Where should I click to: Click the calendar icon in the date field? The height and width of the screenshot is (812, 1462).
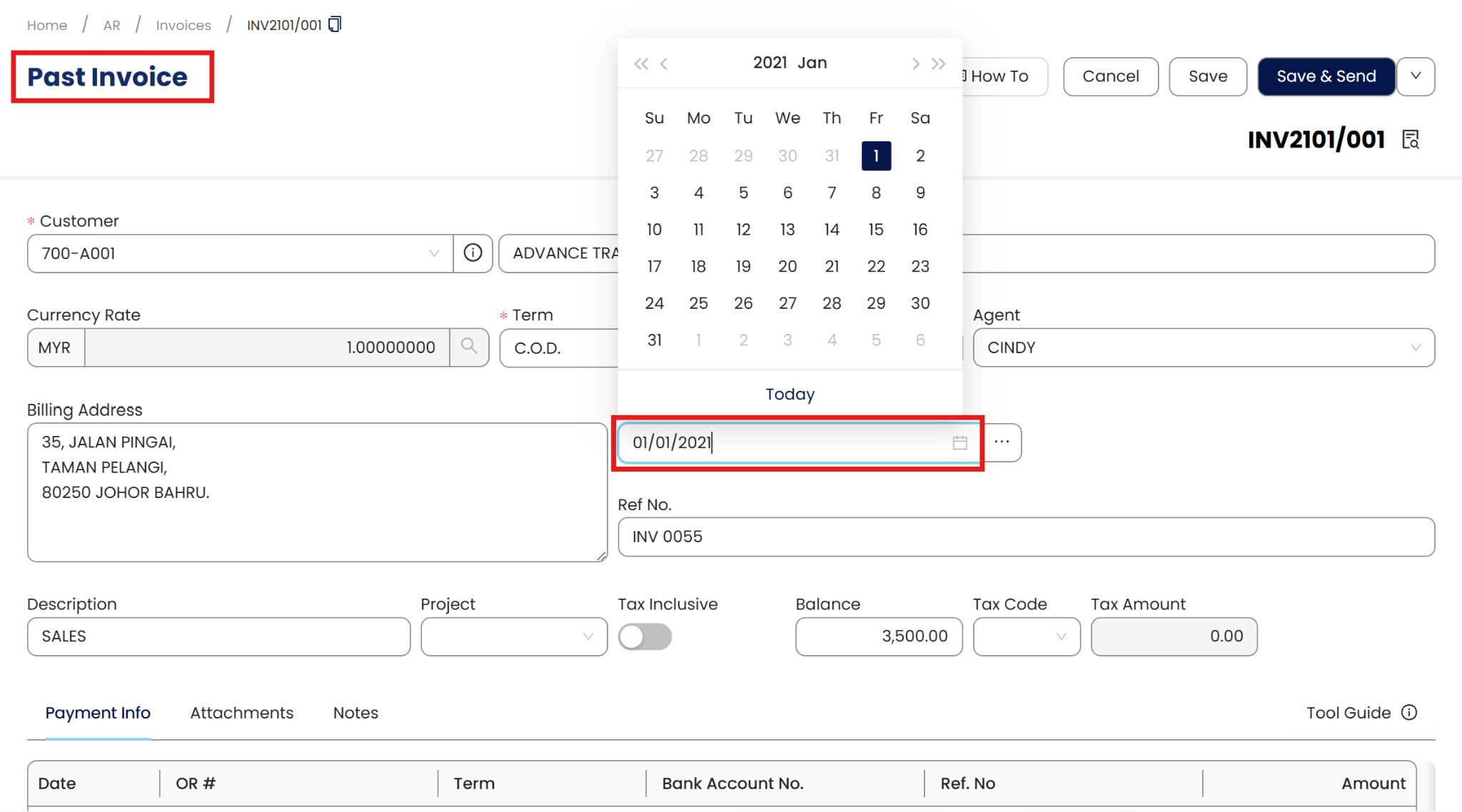point(959,442)
